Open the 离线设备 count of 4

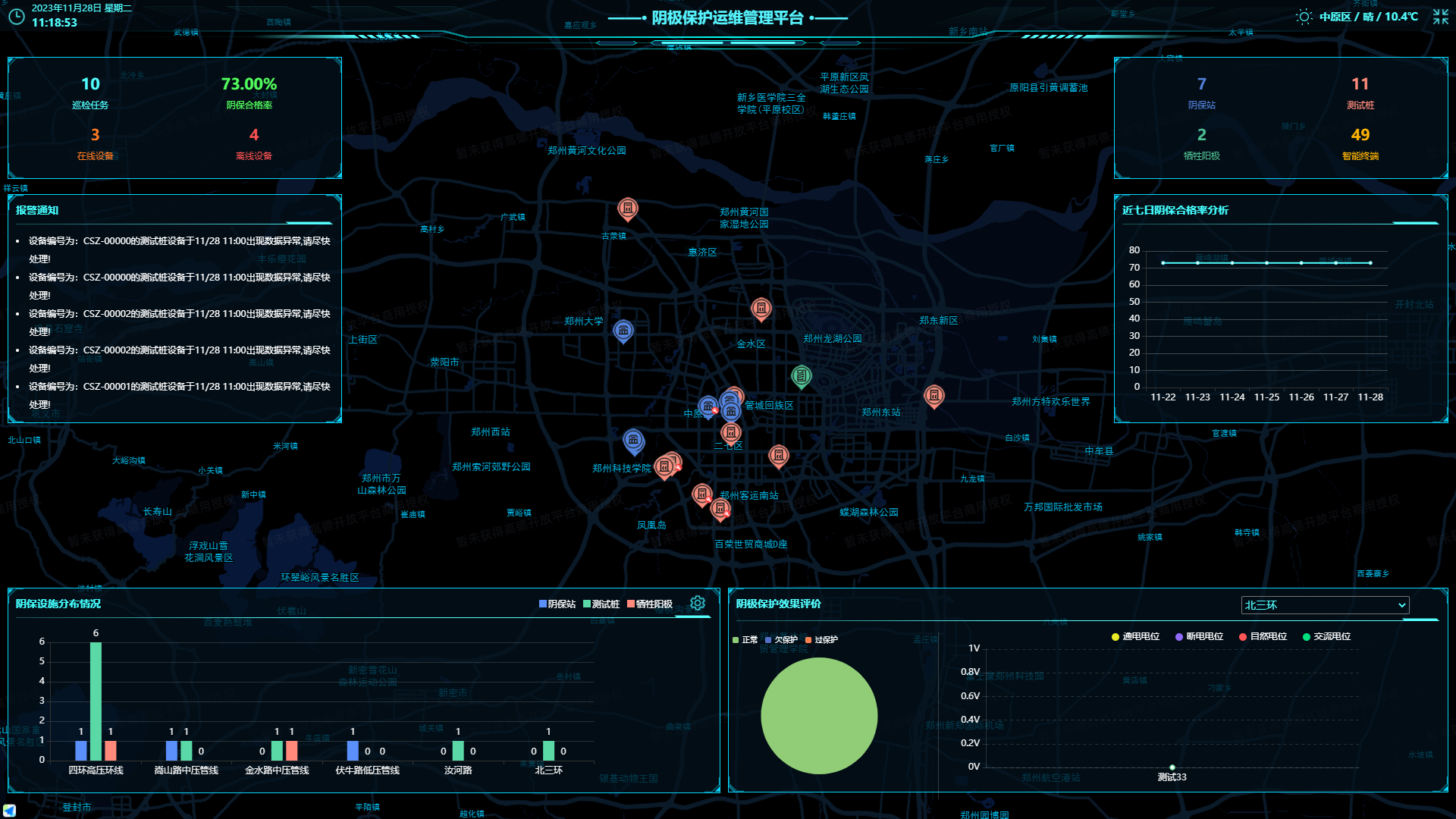pyautogui.click(x=254, y=143)
